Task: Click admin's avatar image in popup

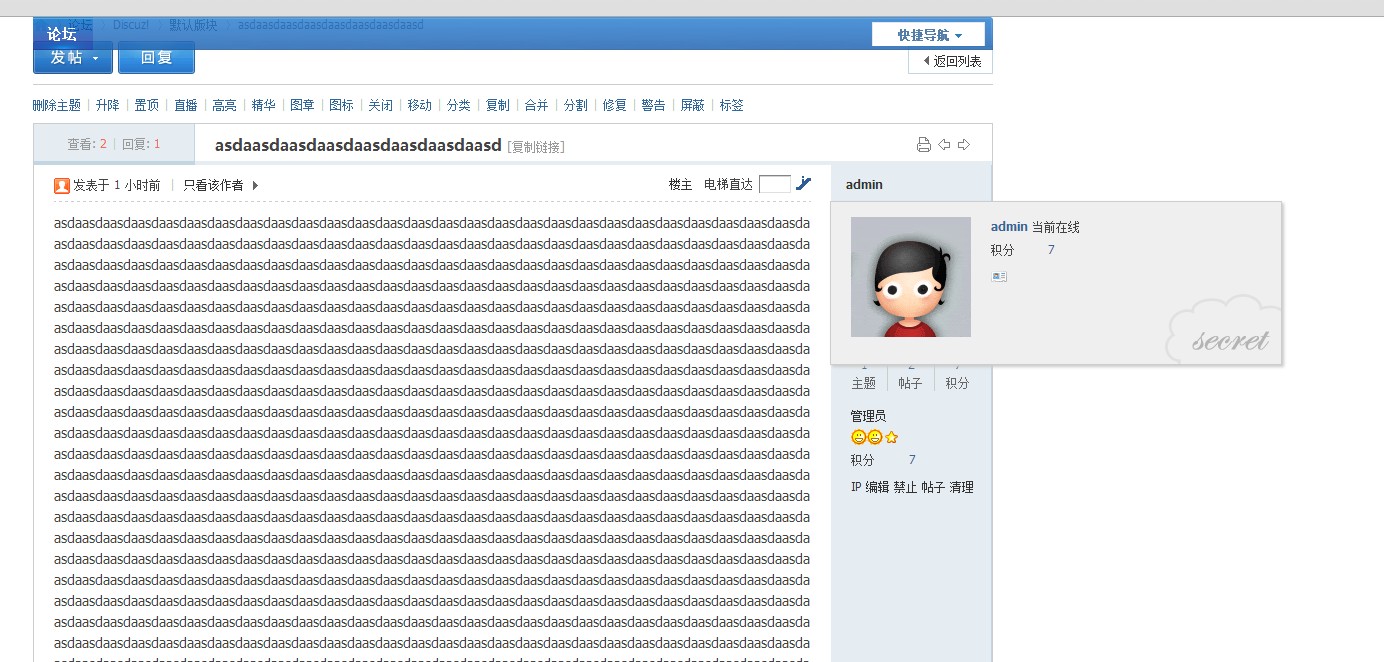Action: (x=911, y=277)
